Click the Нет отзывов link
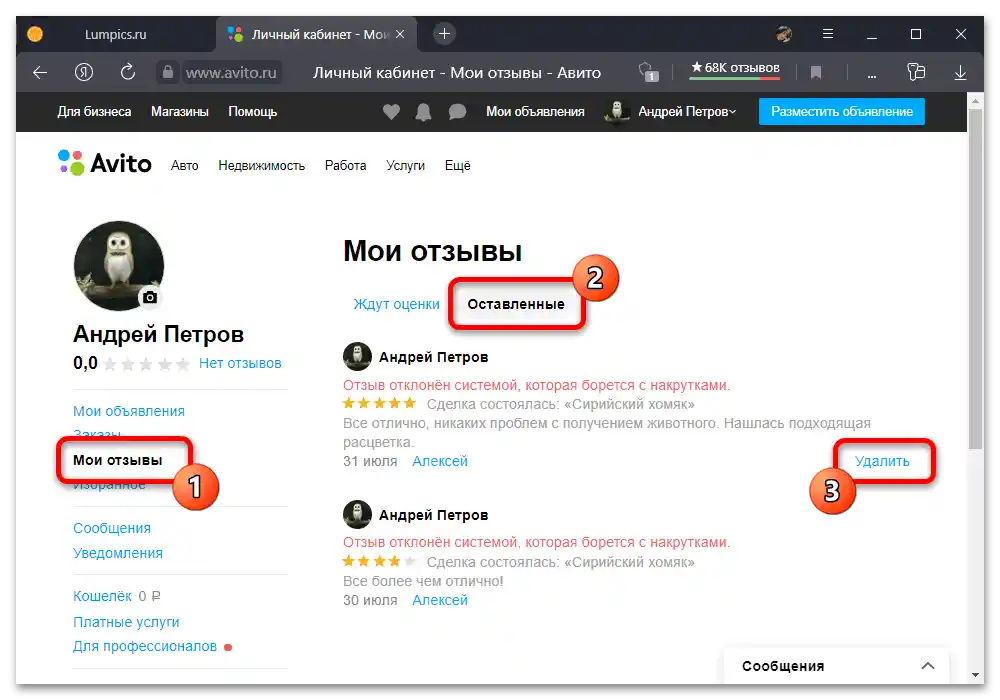The width and height of the screenshot is (1000, 700). (240, 363)
